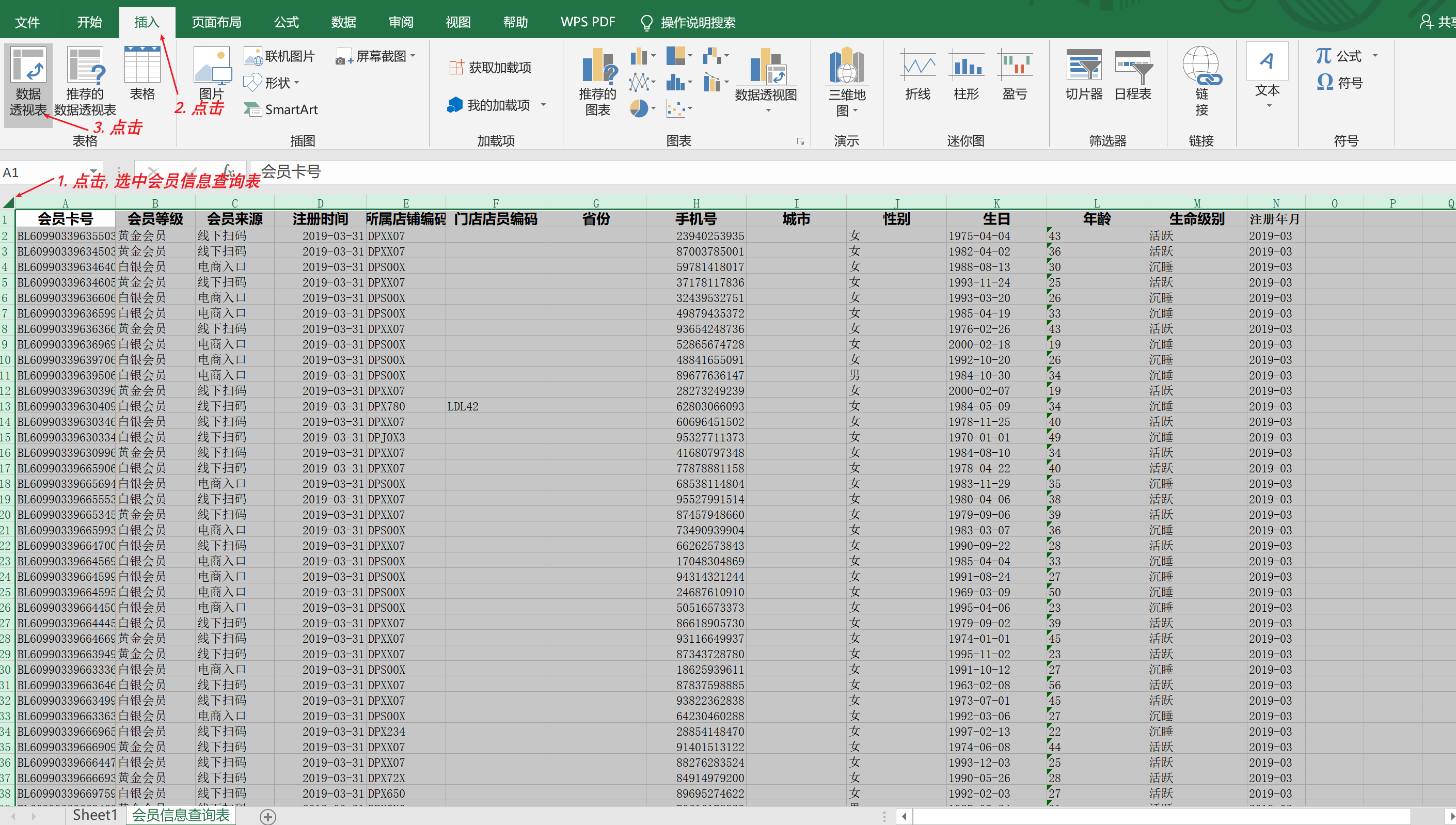The image size is (1456, 825).
Task: Open the Charts group dialog launcher
Action: pyautogui.click(x=800, y=141)
